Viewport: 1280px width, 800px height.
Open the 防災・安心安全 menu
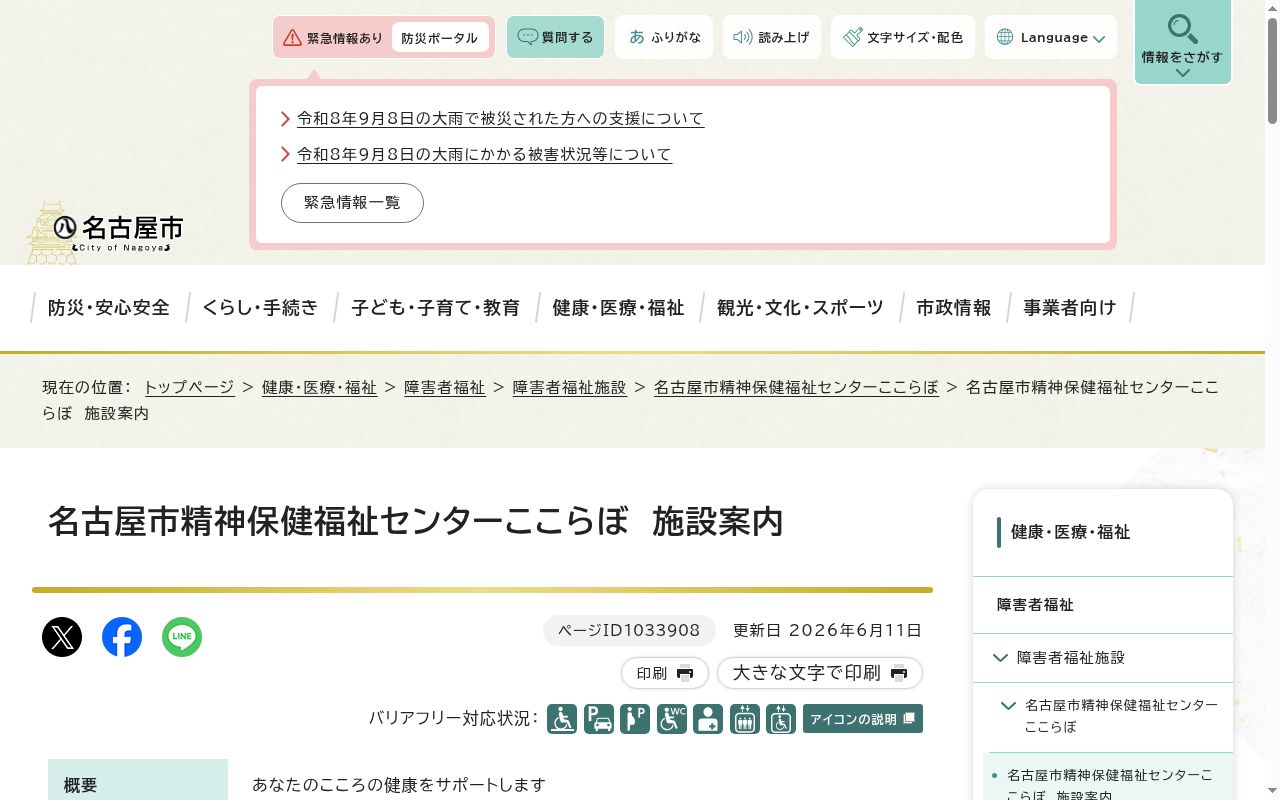click(109, 308)
